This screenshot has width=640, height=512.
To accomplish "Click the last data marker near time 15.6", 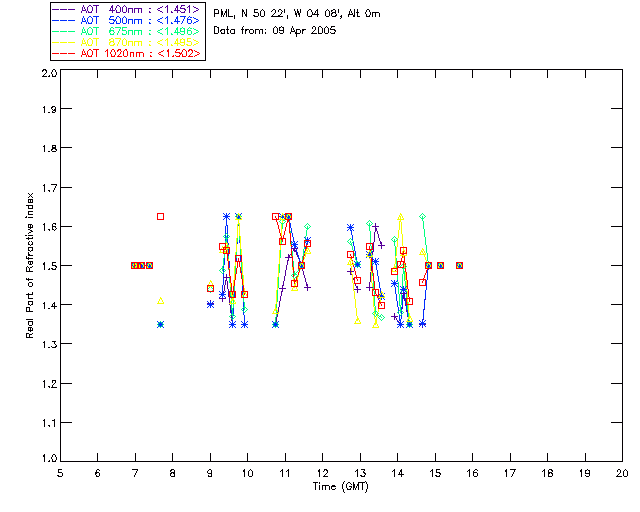I will [459, 265].
